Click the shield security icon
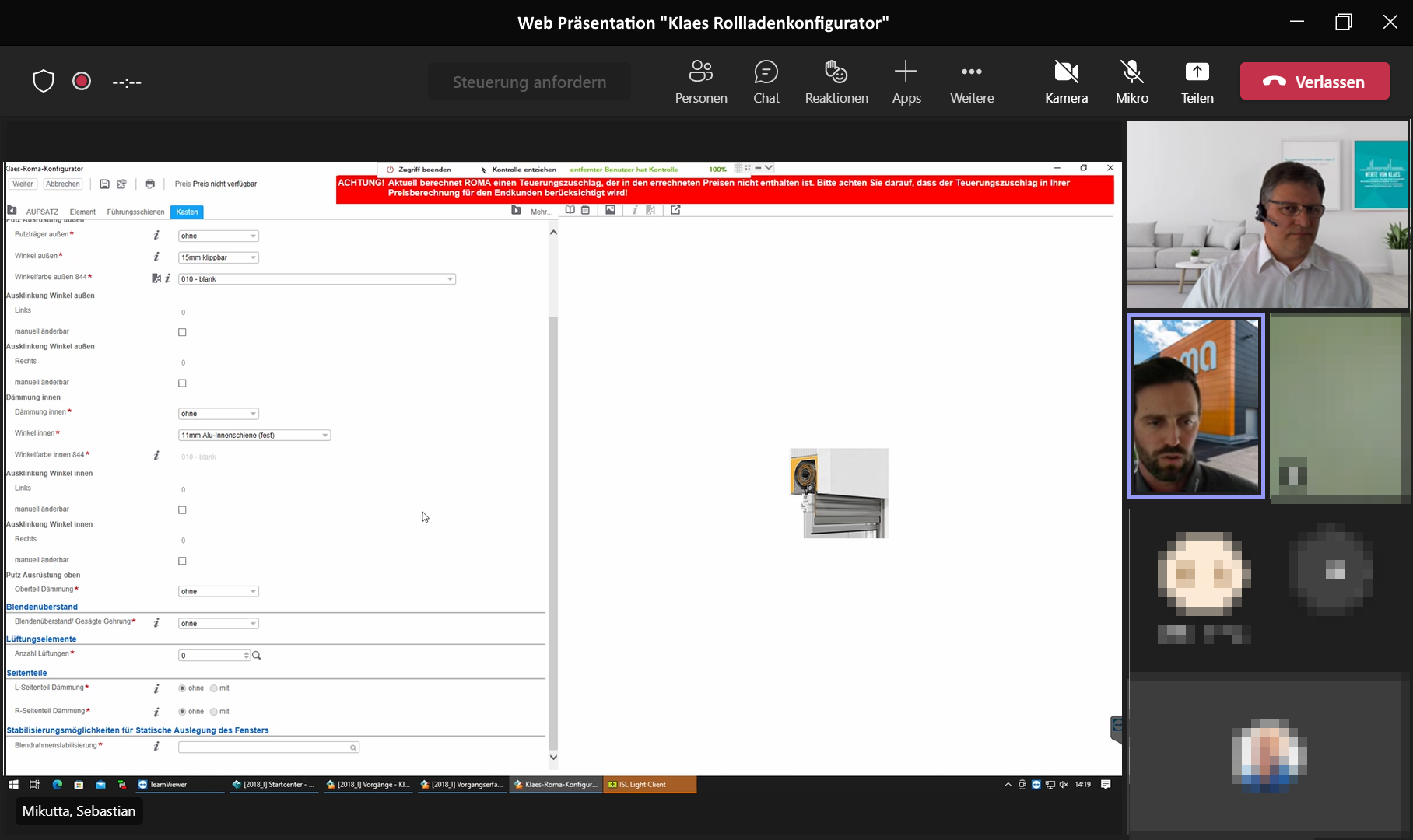The height and width of the screenshot is (840, 1413). [x=44, y=81]
